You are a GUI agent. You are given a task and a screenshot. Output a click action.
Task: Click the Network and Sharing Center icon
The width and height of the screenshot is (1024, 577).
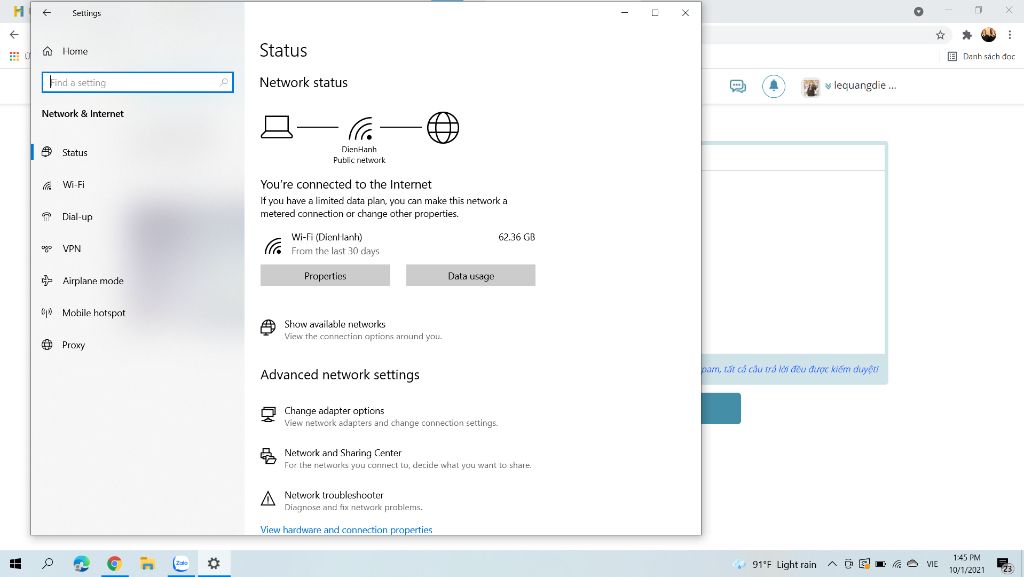[268, 456]
